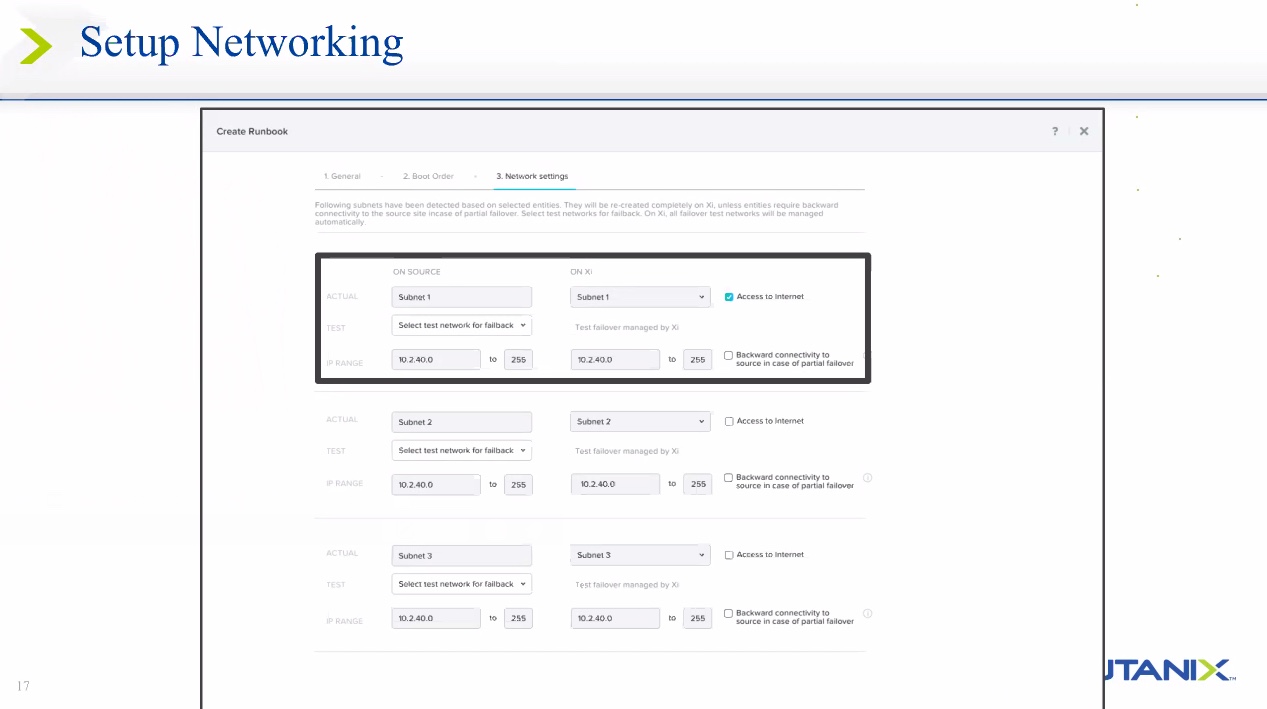Image resolution: width=1267 pixels, height=709 pixels.
Task: Click the Nutanix logo in the corner
Action: [x=1170, y=670]
